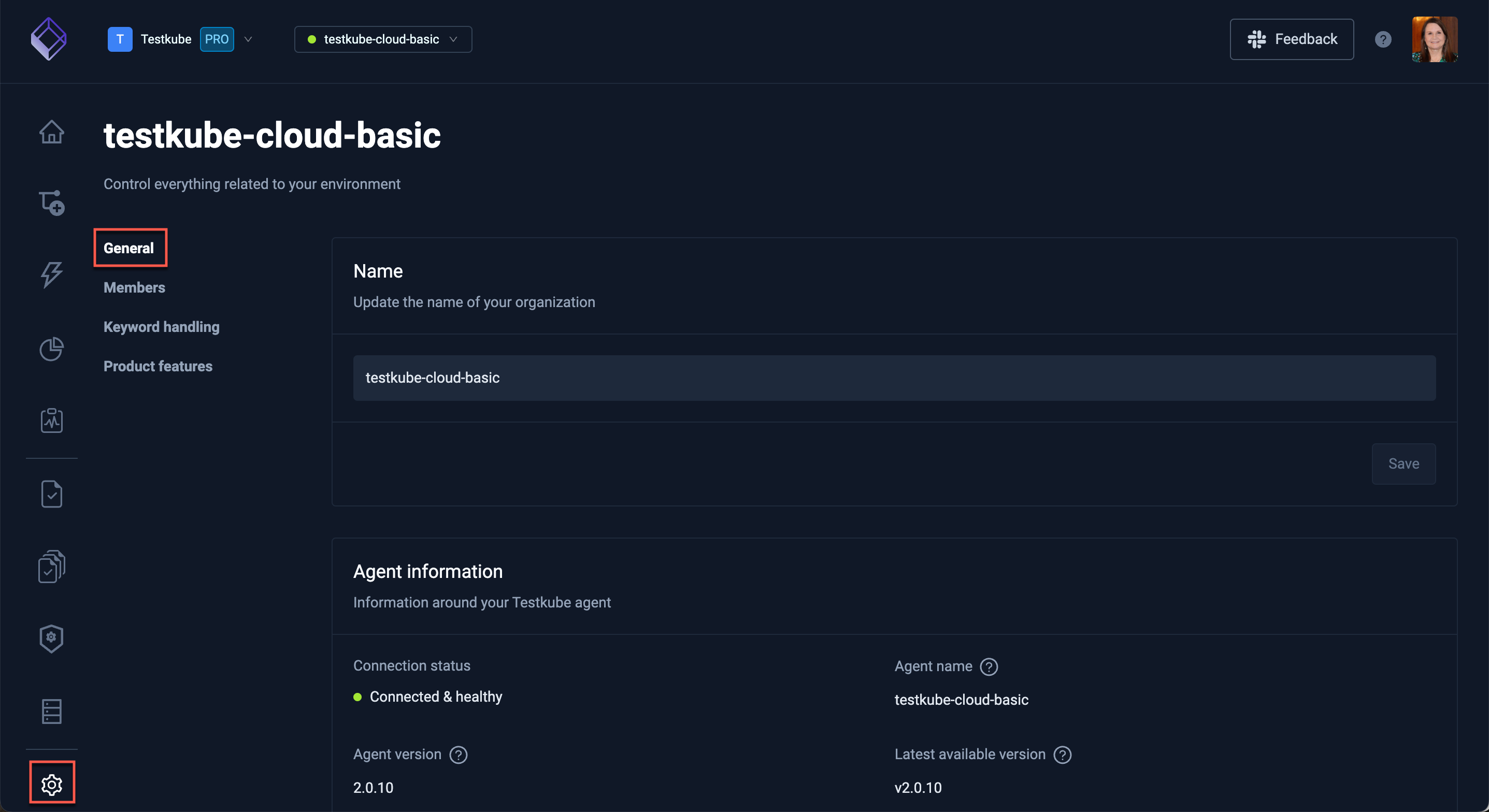Click the blue T organization badge
Screen dimensions: 1489x812
pos(120,39)
